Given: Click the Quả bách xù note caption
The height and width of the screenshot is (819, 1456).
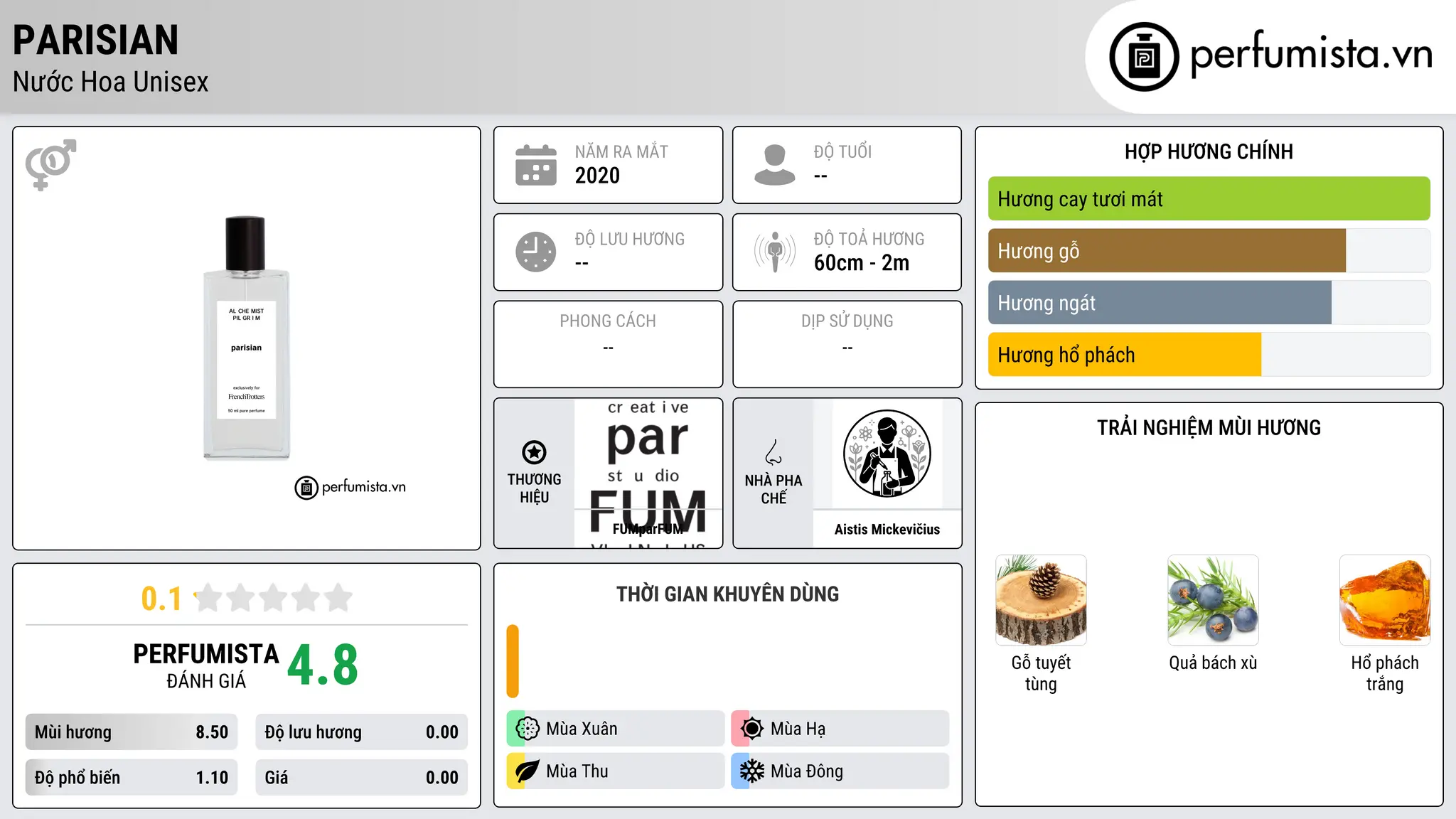Looking at the screenshot, I should (x=1213, y=663).
